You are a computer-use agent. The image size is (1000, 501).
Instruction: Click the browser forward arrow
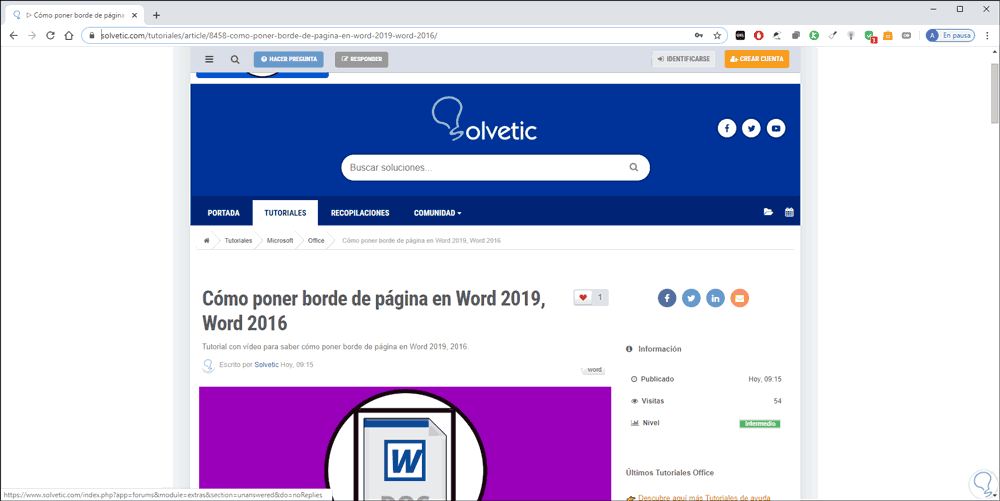point(32,36)
